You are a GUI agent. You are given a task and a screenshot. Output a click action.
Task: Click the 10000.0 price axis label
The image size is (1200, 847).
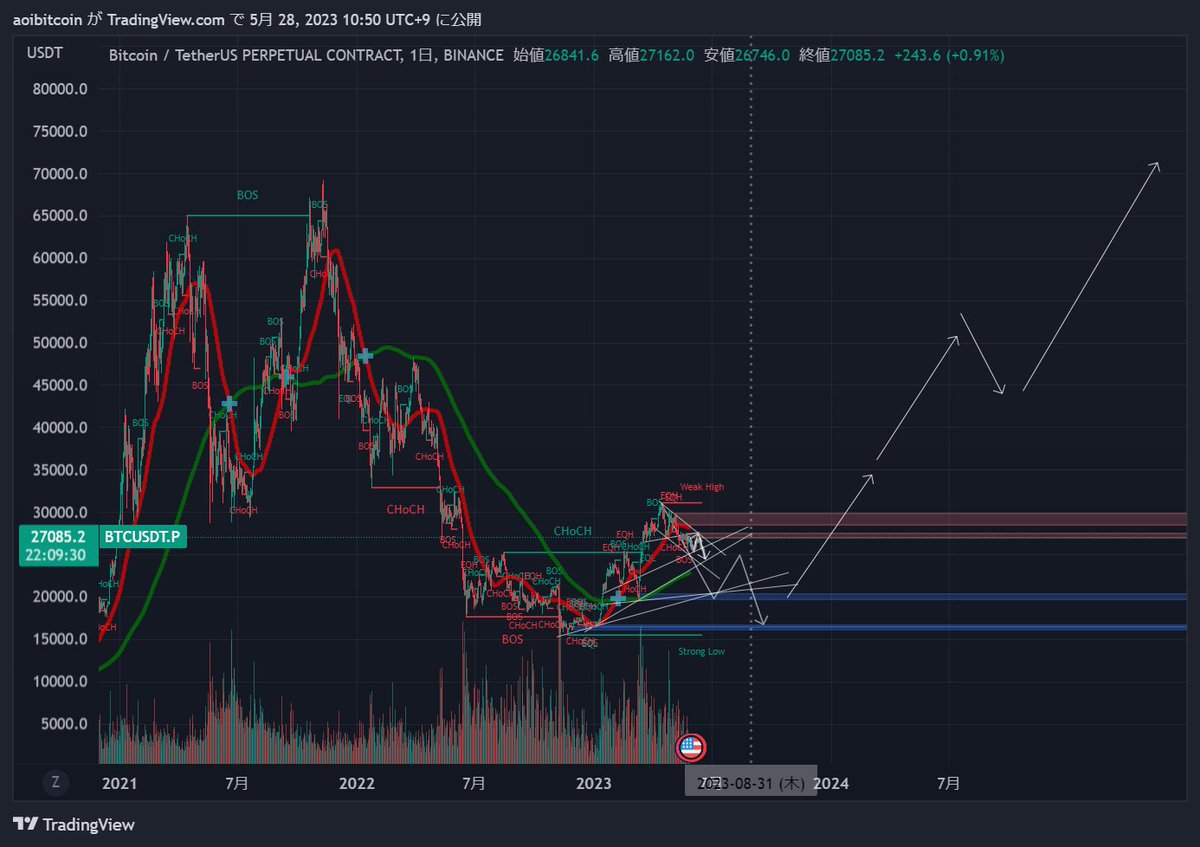tap(61, 682)
